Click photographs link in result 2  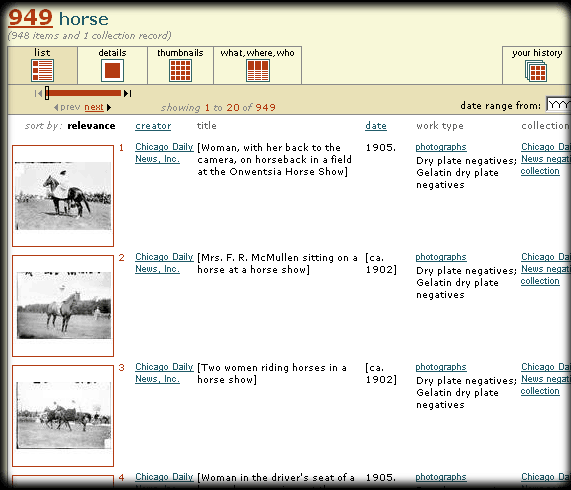(x=441, y=257)
